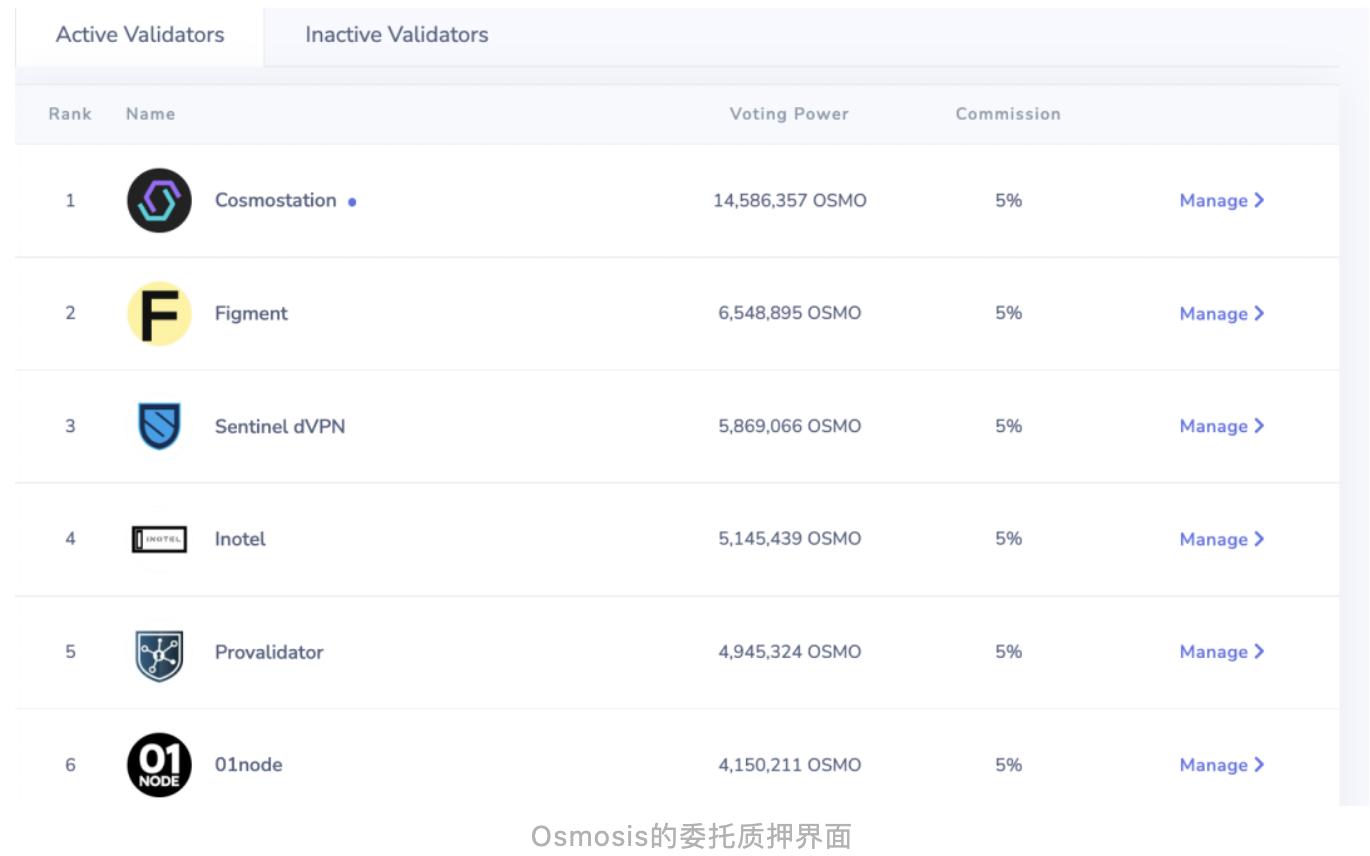Open Manage for Figment validator
Screen dimensions: 1370x856
(x=1221, y=314)
